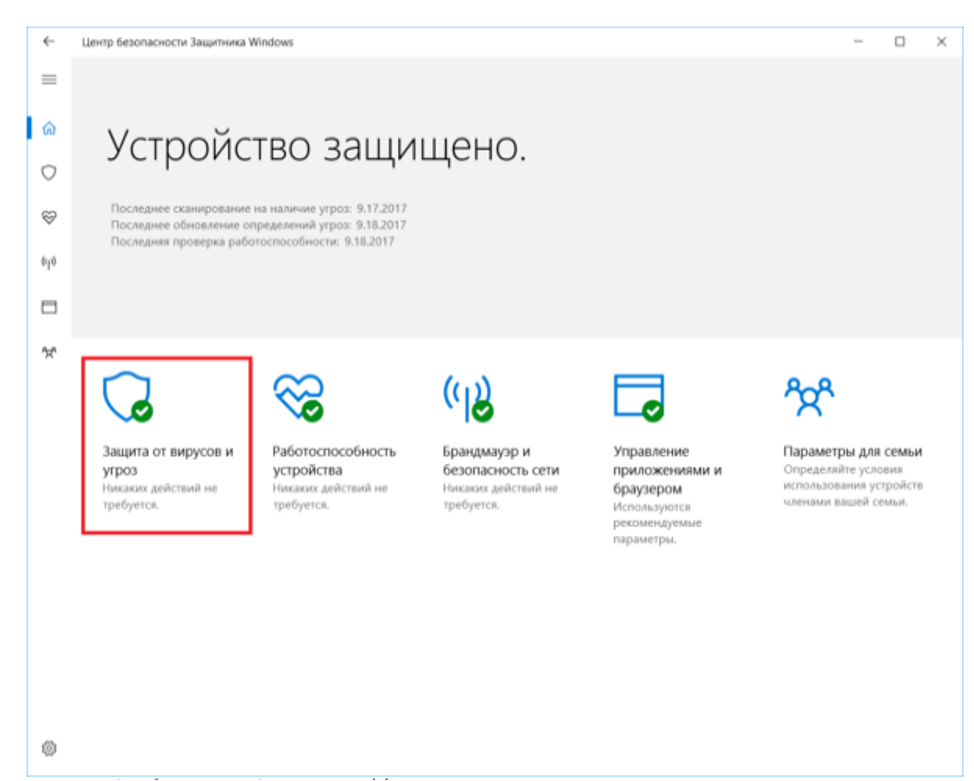
Task: Open device health via sidebar heart icon
Action: pyautogui.click(x=49, y=217)
